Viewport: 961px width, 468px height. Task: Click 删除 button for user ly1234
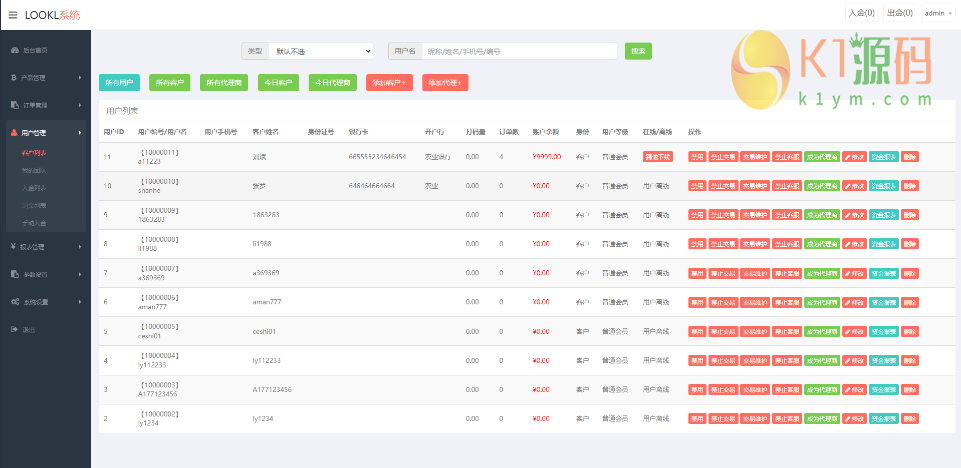pyautogui.click(x=909, y=418)
